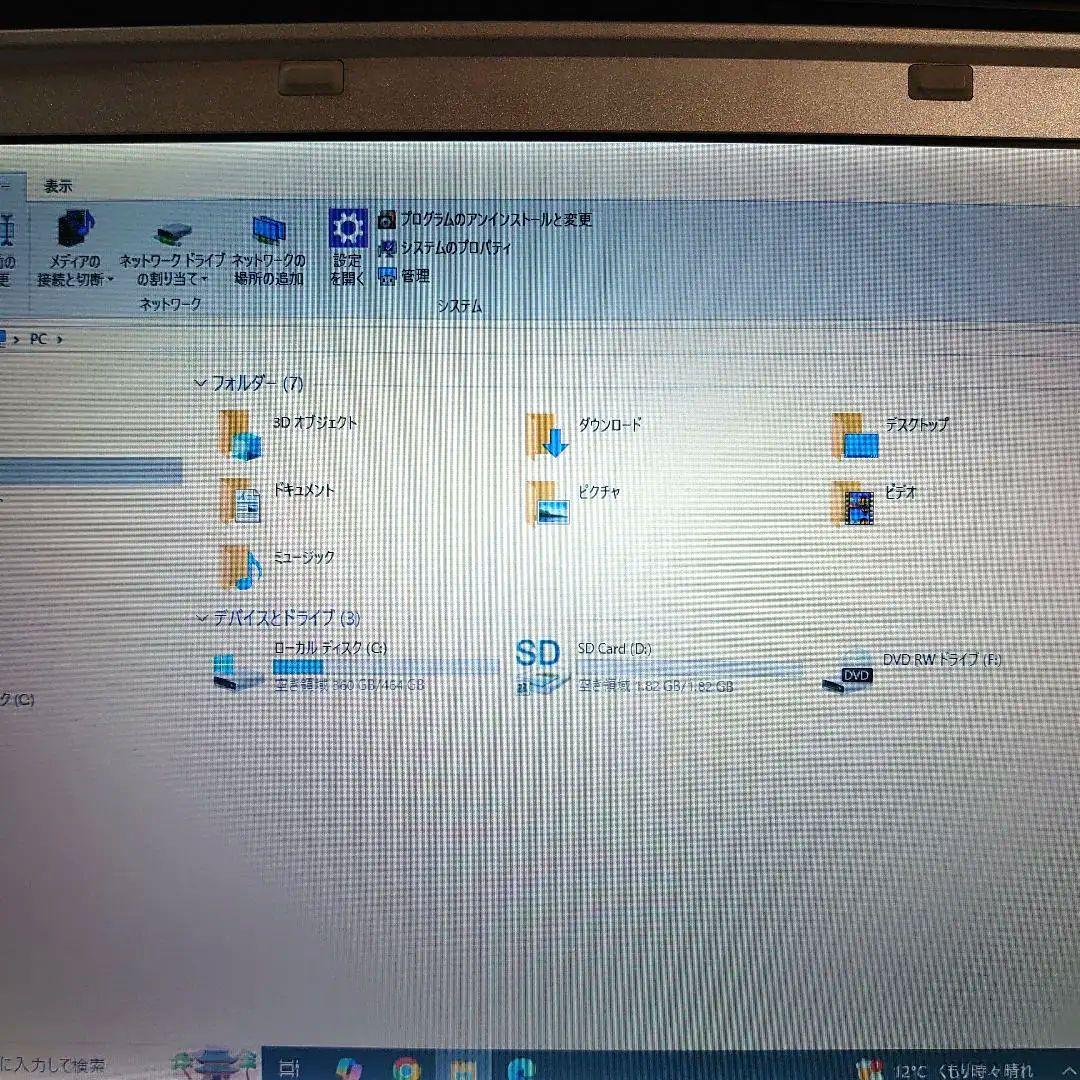Viewport: 1080px width, 1080px height.
Task: Open the ネットワークの場所の追加 tool
Action: pos(268,231)
